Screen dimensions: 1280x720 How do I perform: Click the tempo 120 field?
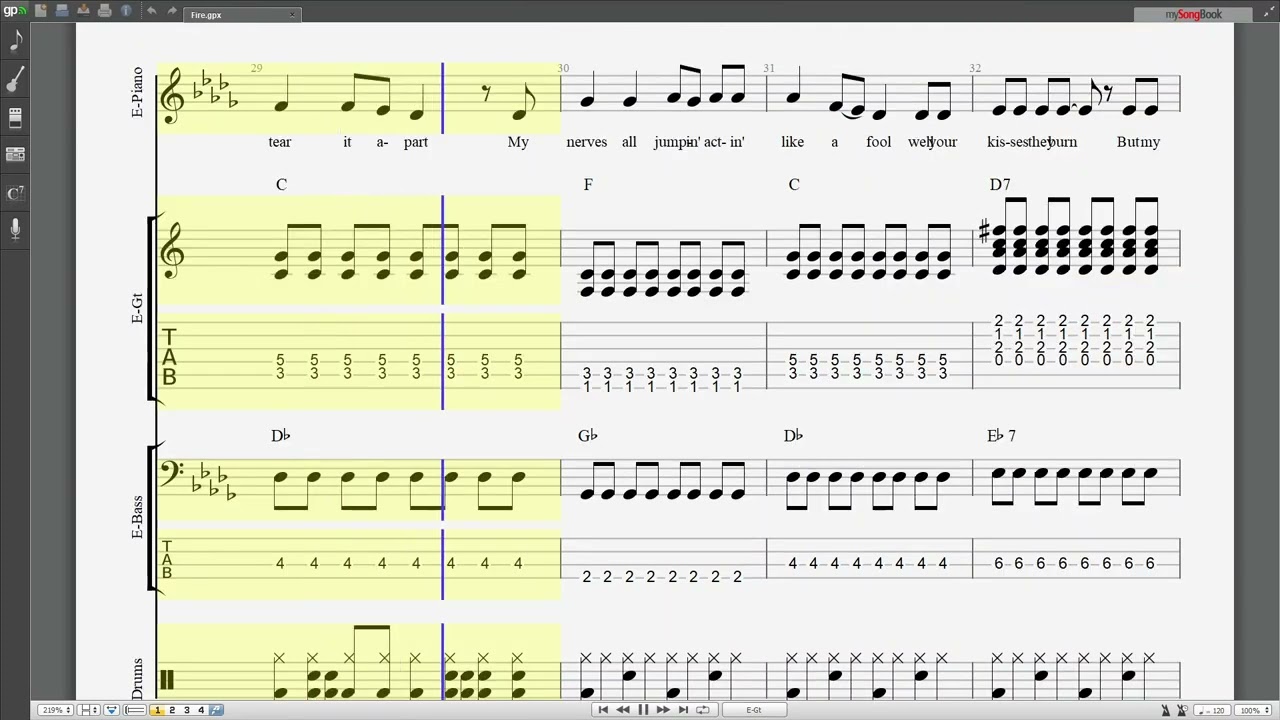coord(1213,710)
